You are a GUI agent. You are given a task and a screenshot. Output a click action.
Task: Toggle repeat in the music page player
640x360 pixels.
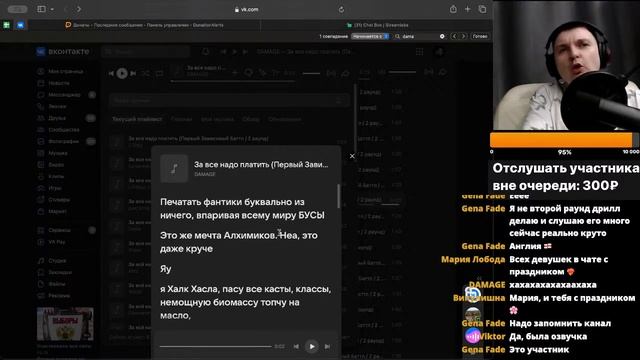(160, 73)
